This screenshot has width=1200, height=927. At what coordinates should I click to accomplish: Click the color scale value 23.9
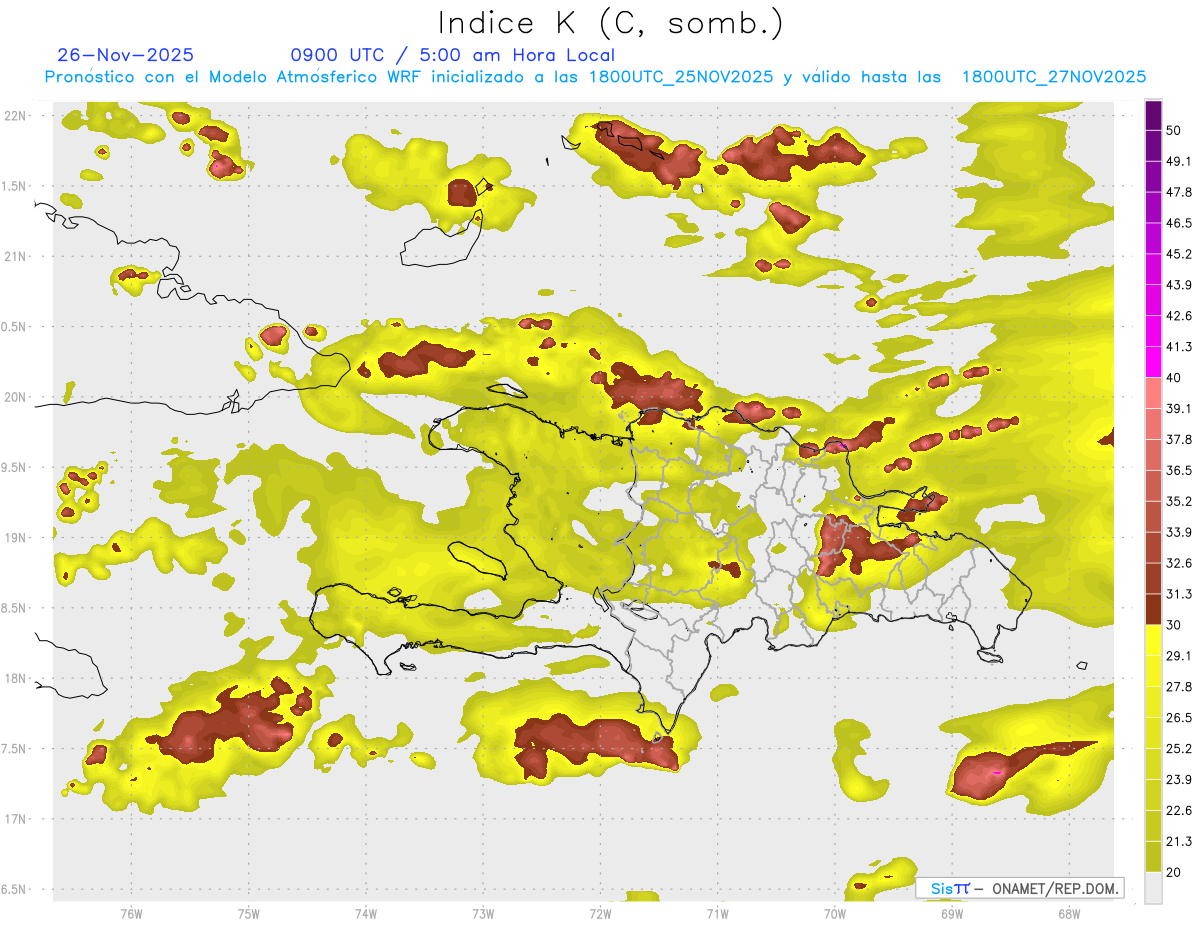pos(1179,780)
